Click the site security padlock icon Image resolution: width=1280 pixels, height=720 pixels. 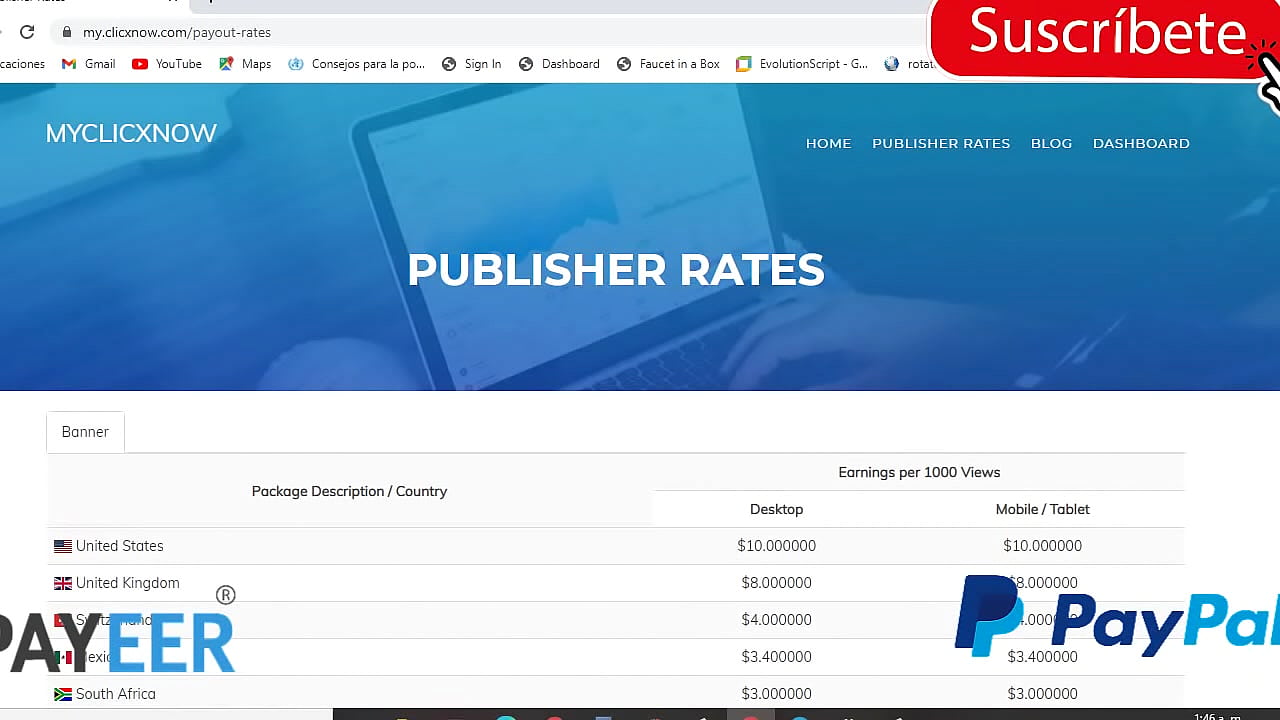click(x=66, y=31)
